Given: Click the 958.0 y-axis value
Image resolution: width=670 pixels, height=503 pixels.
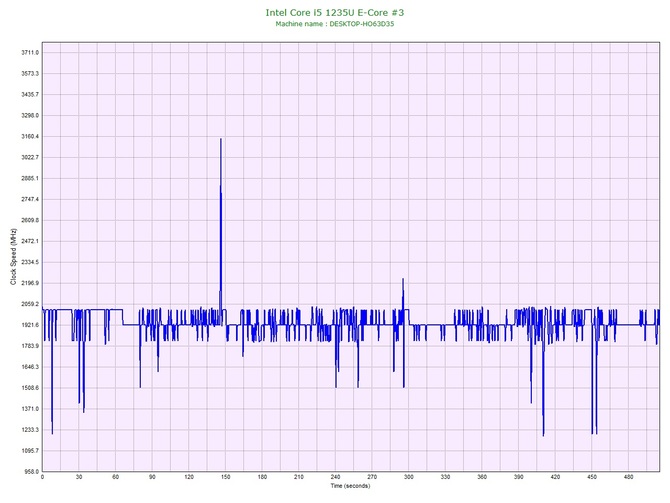Looking at the screenshot, I should tap(32, 471).
